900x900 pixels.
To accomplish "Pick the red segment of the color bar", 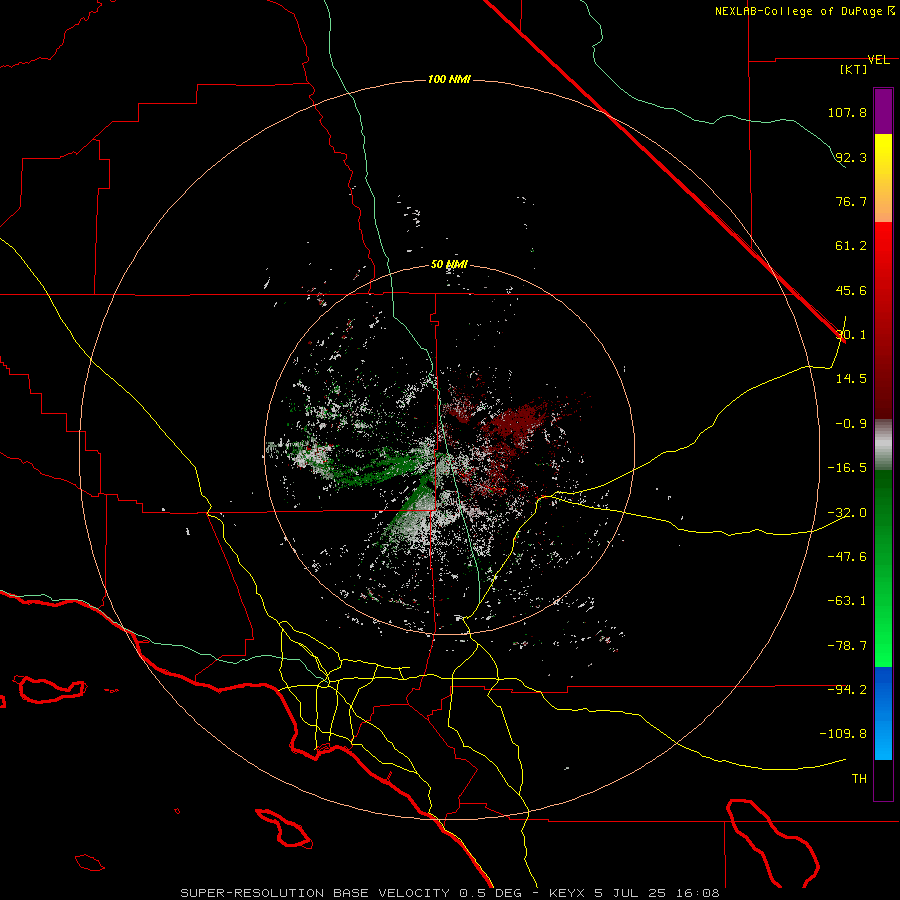I will (883, 320).
